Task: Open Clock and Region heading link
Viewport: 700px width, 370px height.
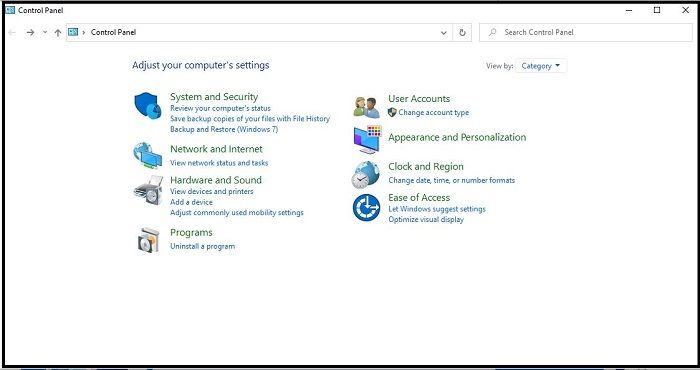Action: (426, 166)
